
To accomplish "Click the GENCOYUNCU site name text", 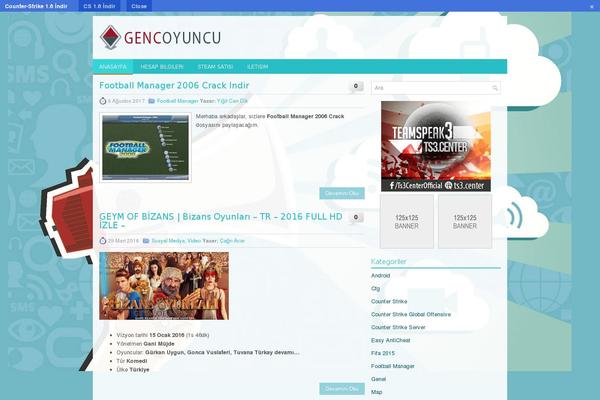I will coord(173,38).
